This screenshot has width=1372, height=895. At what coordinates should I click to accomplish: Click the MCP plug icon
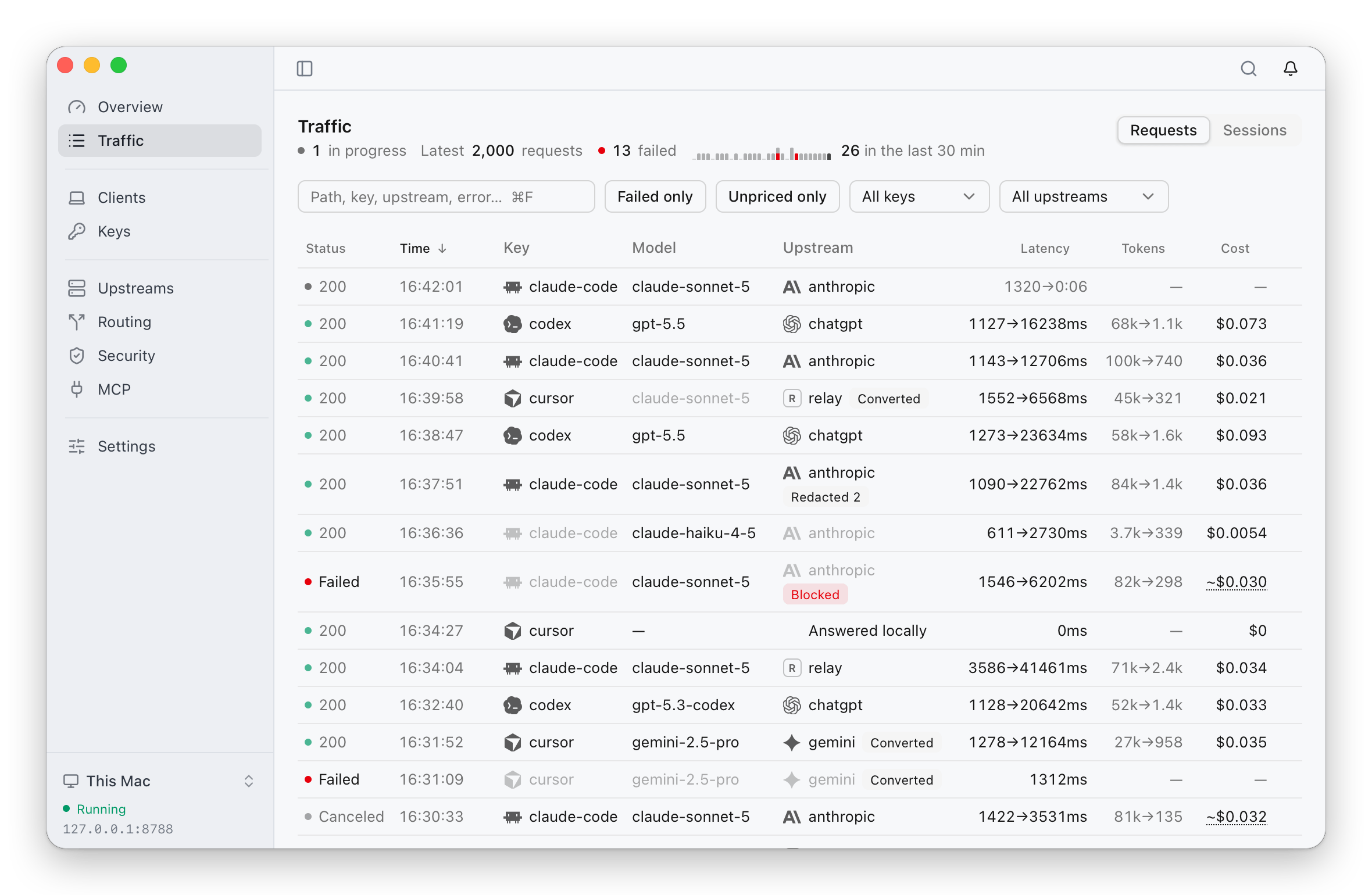(x=77, y=389)
